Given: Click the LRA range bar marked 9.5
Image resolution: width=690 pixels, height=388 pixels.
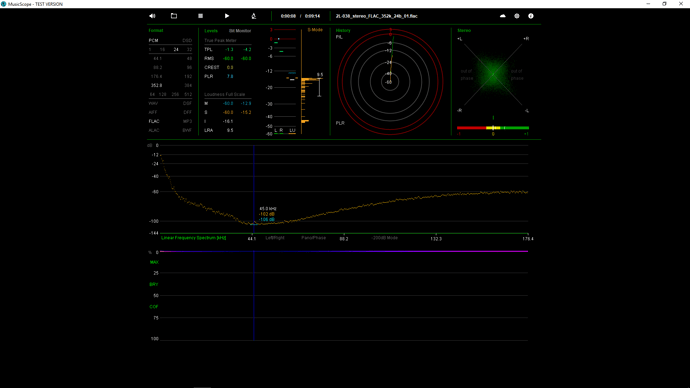Looking at the screenshot, I should (319, 87).
